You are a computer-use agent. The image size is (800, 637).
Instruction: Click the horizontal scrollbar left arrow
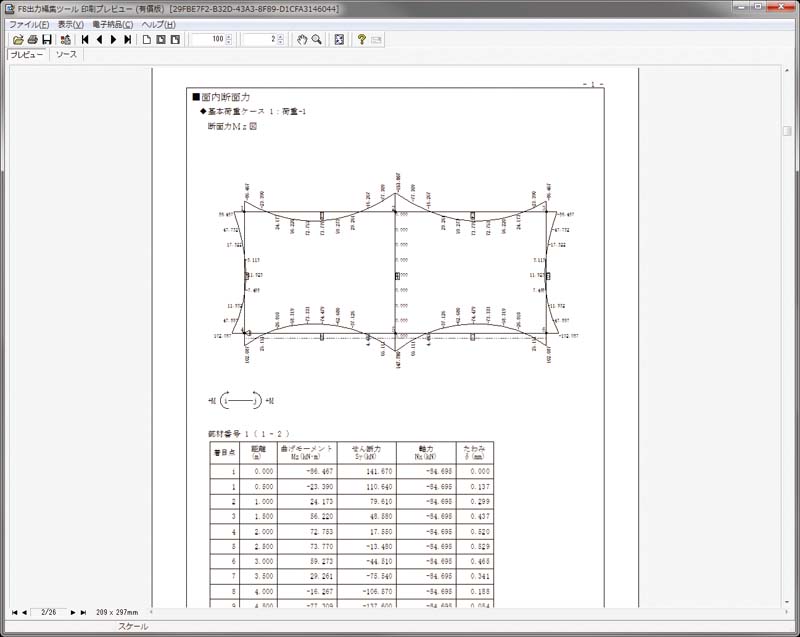point(151,611)
